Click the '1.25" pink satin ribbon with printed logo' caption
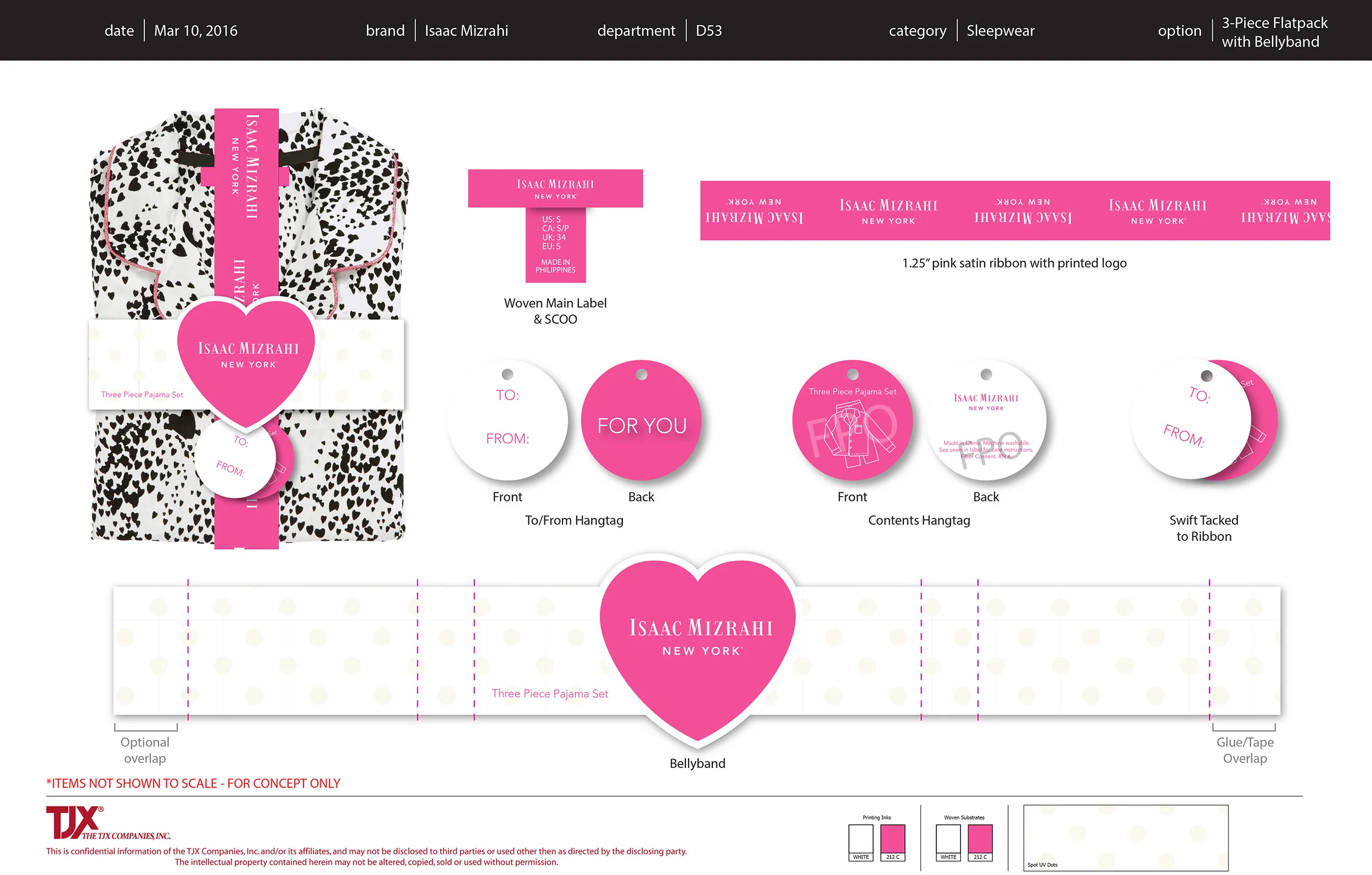The height and width of the screenshot is (875, 1372). coord(1014,263)
